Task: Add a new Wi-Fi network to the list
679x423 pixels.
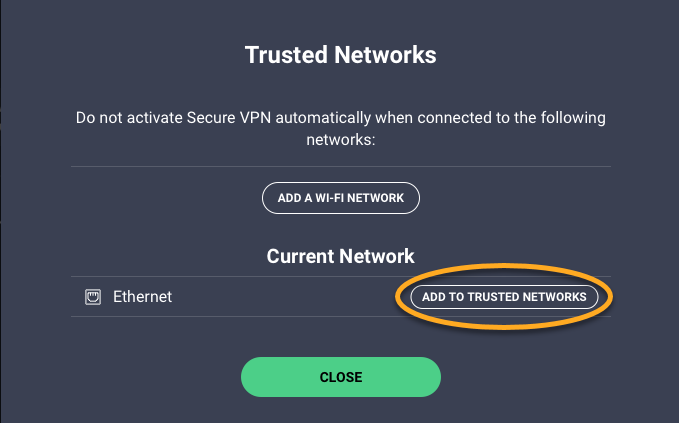Action: point(340,198)
